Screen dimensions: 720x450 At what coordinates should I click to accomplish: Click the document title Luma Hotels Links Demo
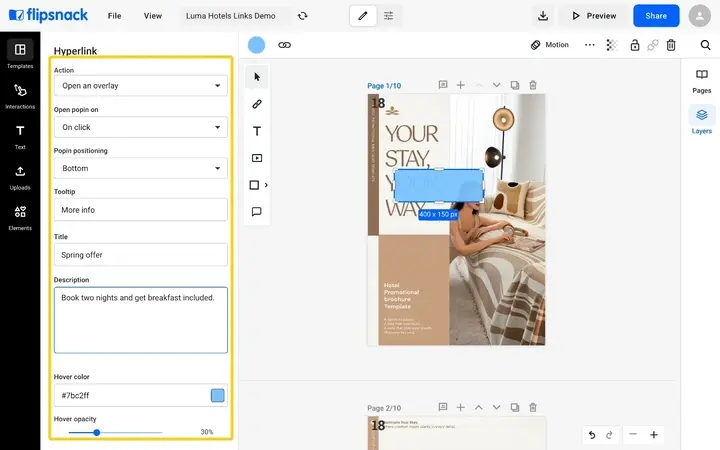pos(231,16)
